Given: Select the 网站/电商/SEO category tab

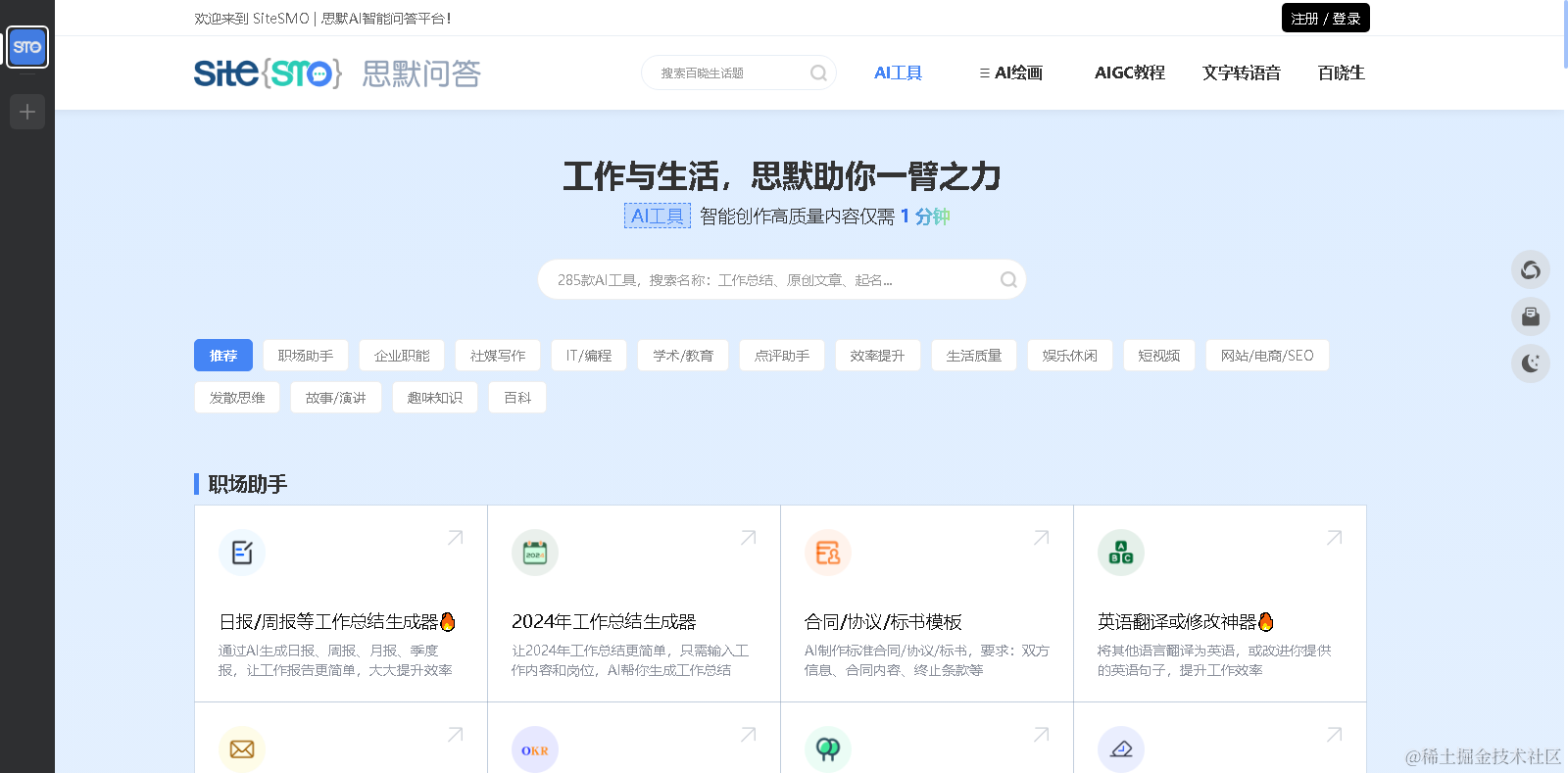Looking at the screenshot, I should pos(1267,356).
